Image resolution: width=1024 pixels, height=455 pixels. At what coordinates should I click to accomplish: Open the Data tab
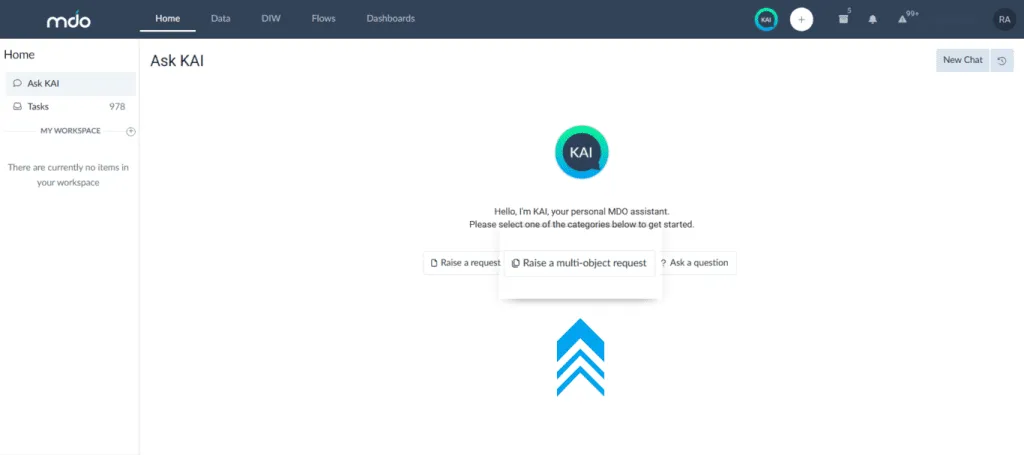[x=221, y=18]
